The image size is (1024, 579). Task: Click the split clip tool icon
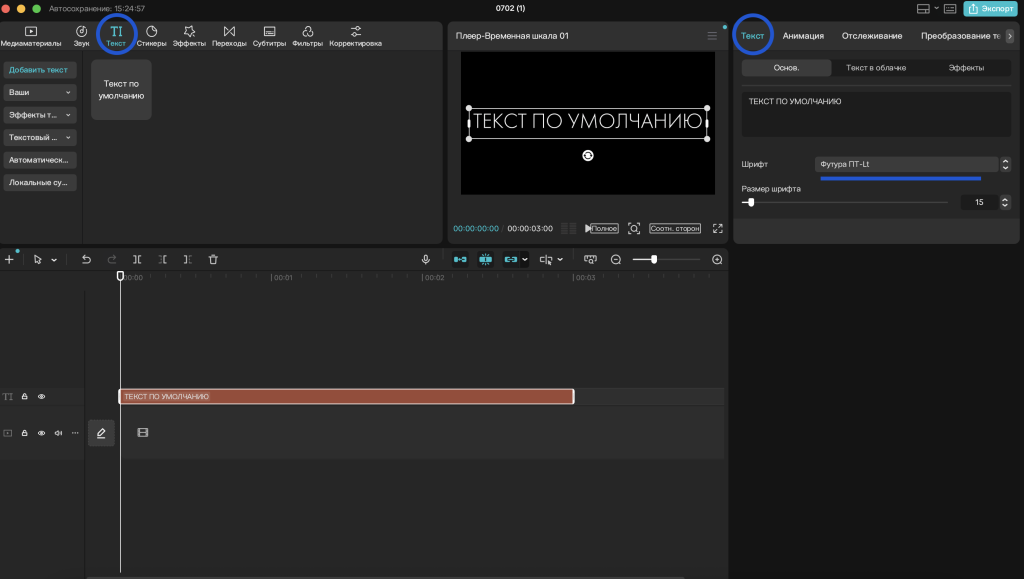point(137,259)
